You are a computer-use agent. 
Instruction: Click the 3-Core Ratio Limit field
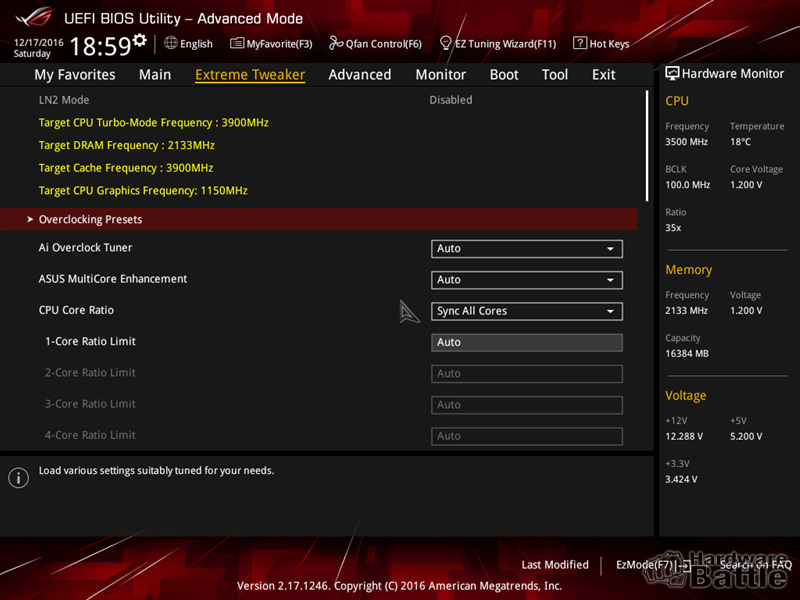point(527,405)
